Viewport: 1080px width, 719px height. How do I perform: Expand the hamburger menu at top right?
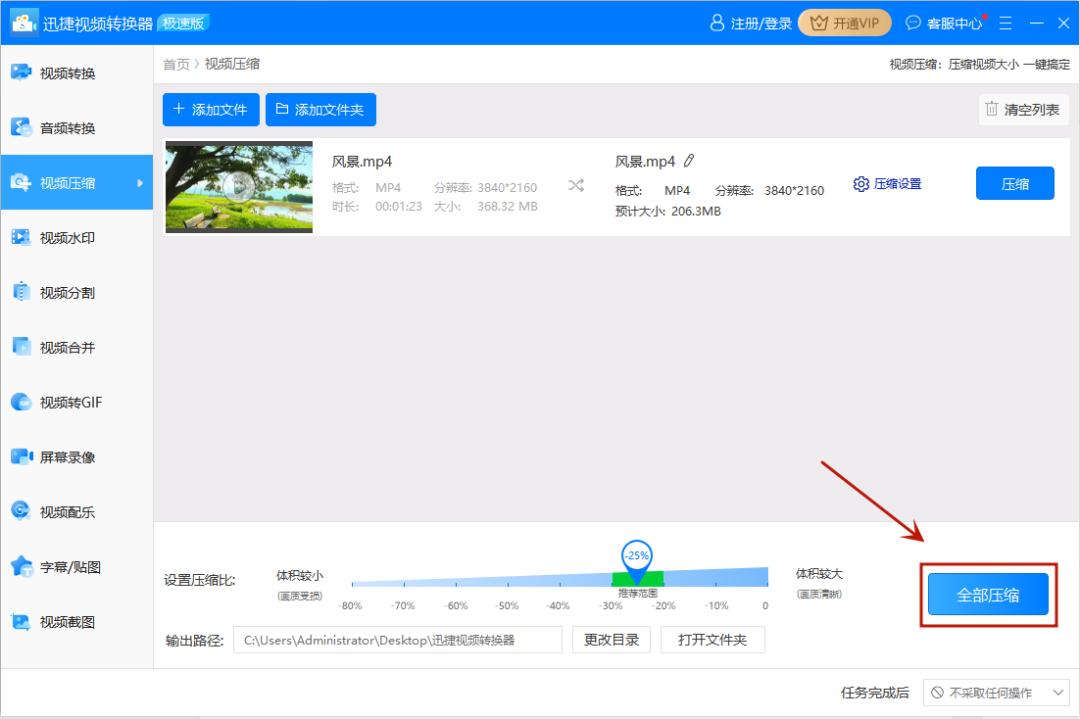coord(1005,22)
